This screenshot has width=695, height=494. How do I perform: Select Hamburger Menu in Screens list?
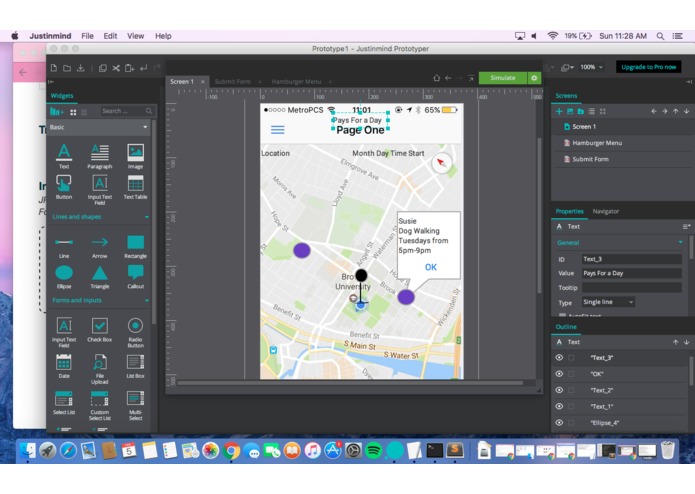pyautogui.click(x=597, y=143)
